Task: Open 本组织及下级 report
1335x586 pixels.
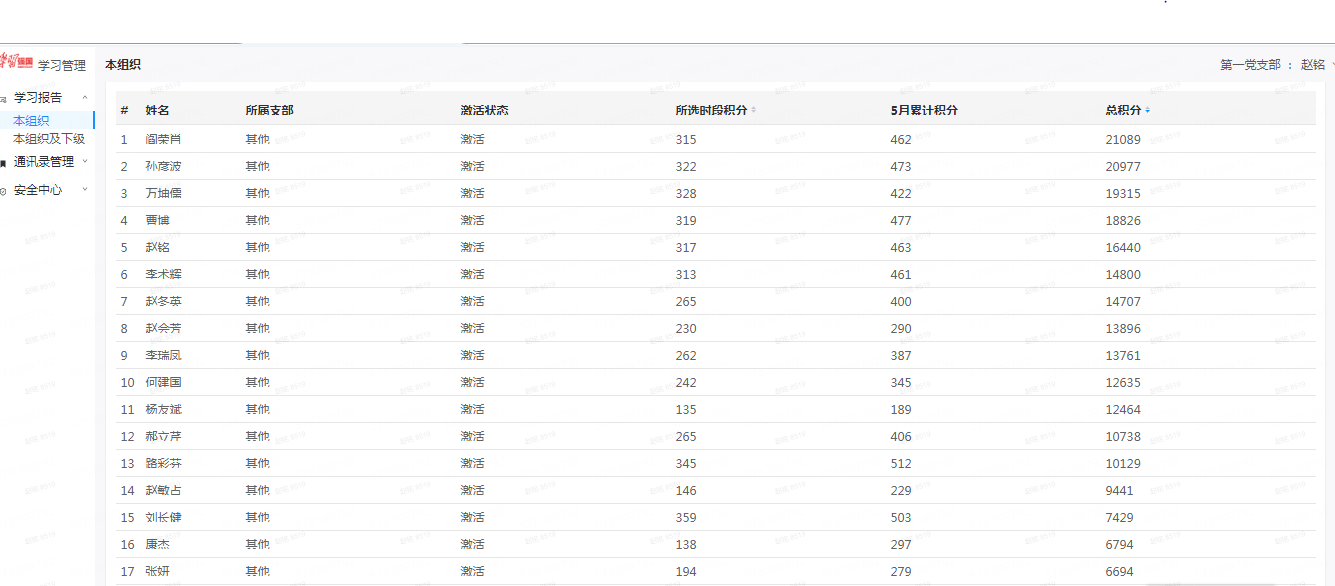Action: pyautogui.click(x=49, y=139)
